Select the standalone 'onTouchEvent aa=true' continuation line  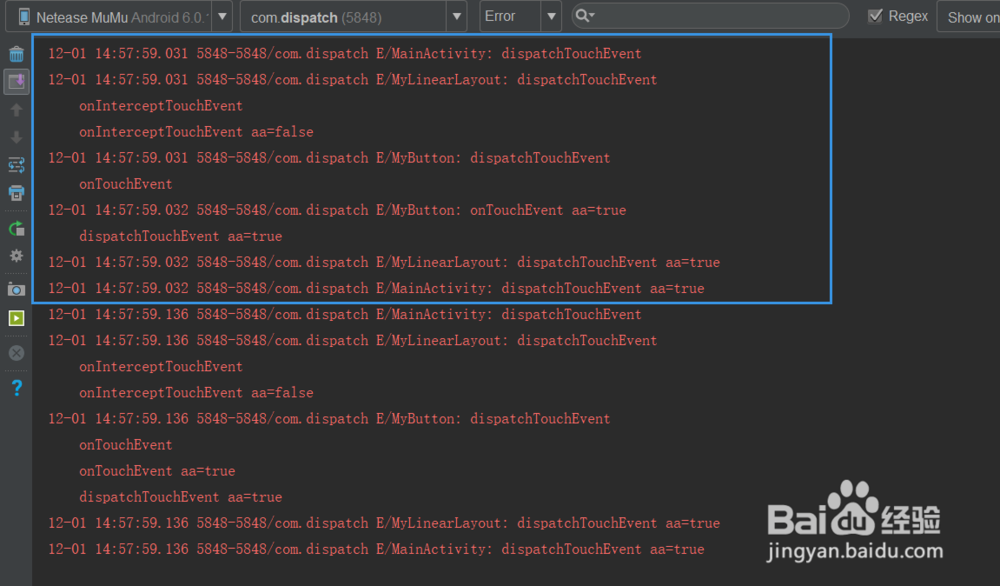tap(157, 471)
